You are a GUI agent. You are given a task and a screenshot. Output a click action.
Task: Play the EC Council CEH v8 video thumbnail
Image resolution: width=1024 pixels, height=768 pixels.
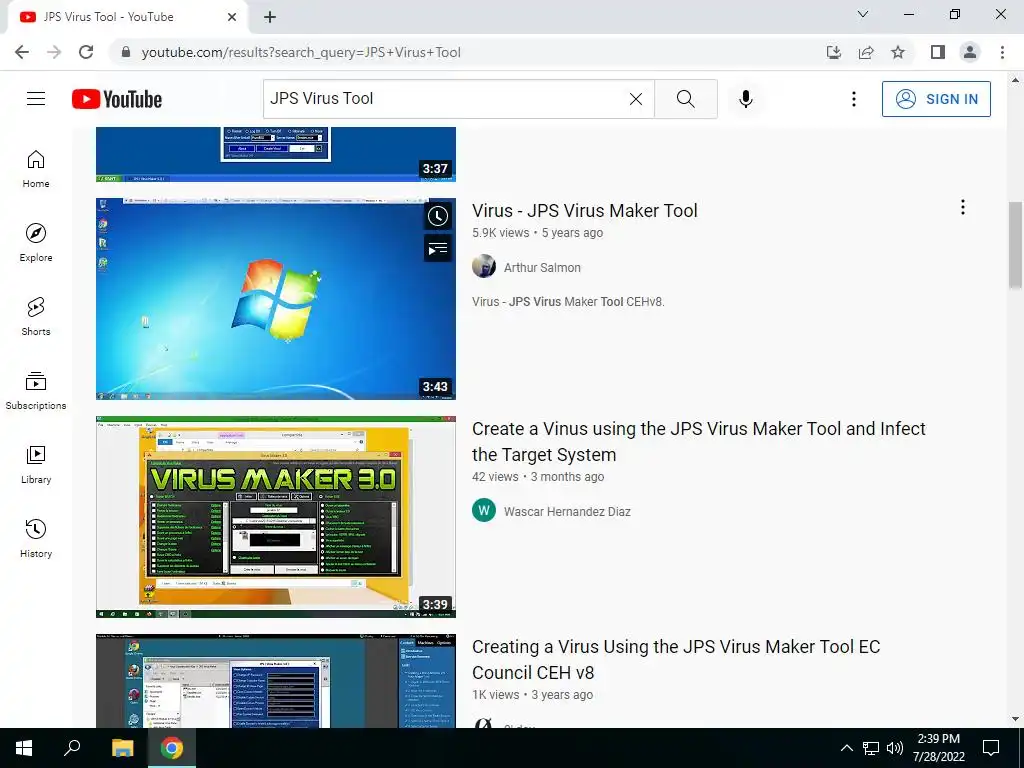[276, 681]
